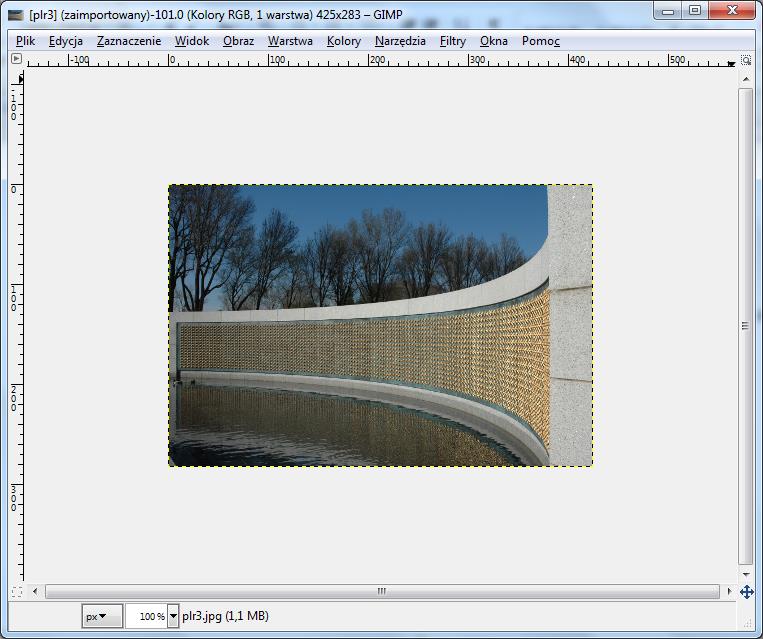Click the horizontal scrollbar thumb
This screenshot has width=763, height=639.
382,591
